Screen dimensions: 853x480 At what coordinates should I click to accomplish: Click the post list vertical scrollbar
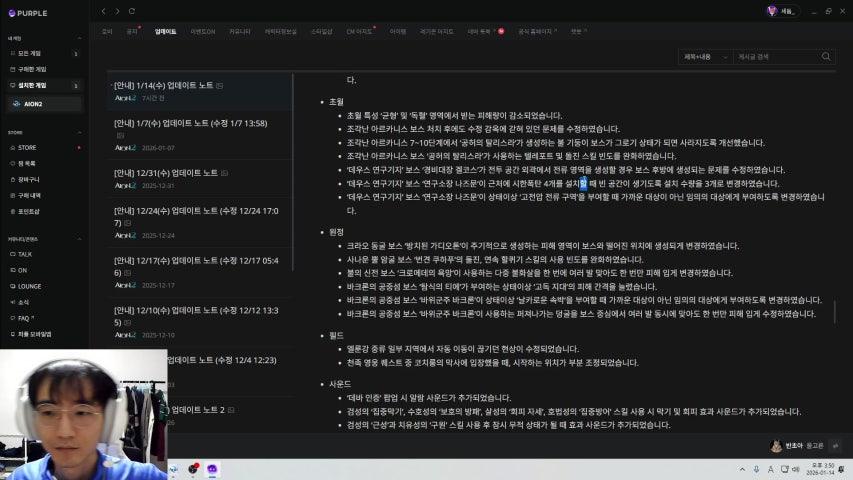tap(293, 172)
